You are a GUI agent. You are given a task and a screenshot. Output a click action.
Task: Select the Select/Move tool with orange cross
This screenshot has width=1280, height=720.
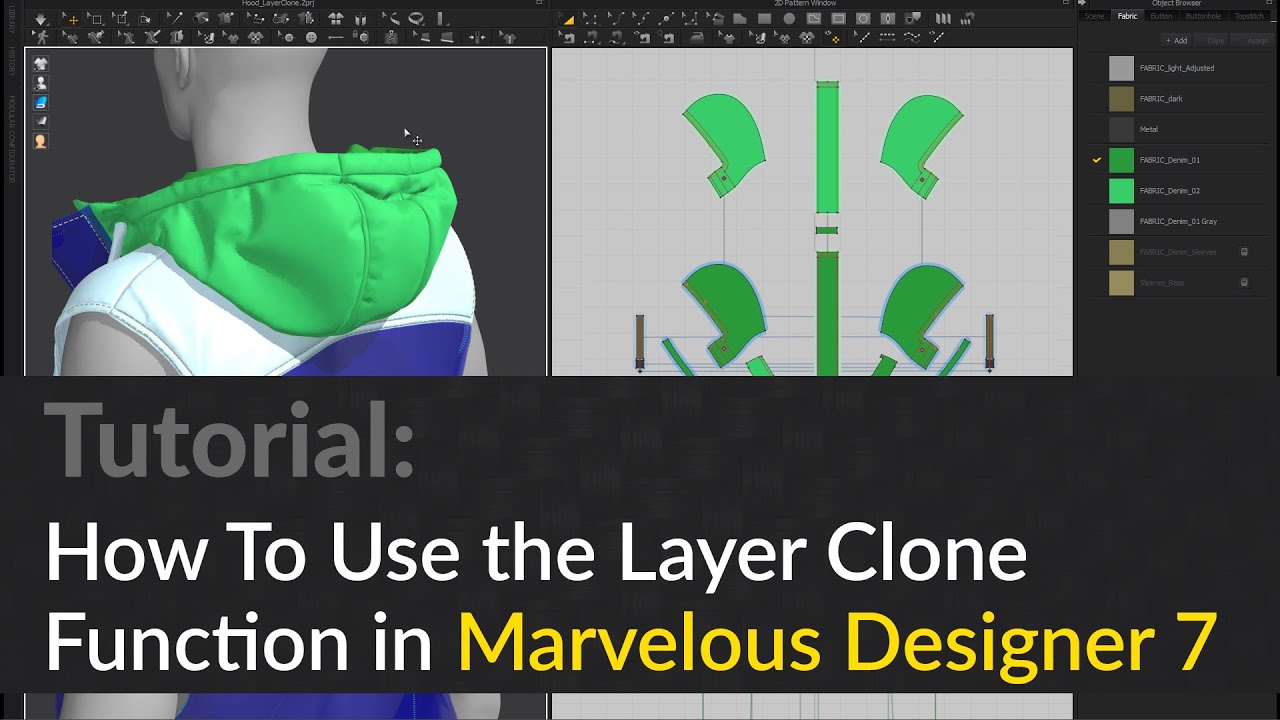coord(71,19)
